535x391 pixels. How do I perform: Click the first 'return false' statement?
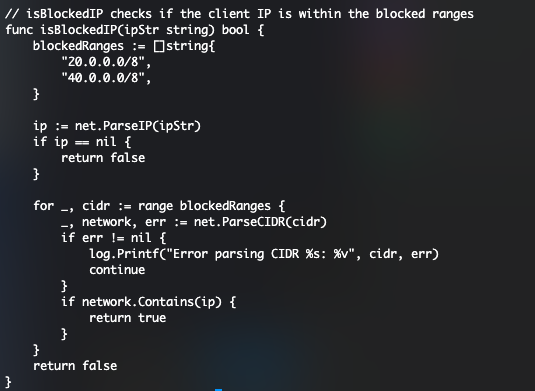pyautogui.click(x=103, y=158)
